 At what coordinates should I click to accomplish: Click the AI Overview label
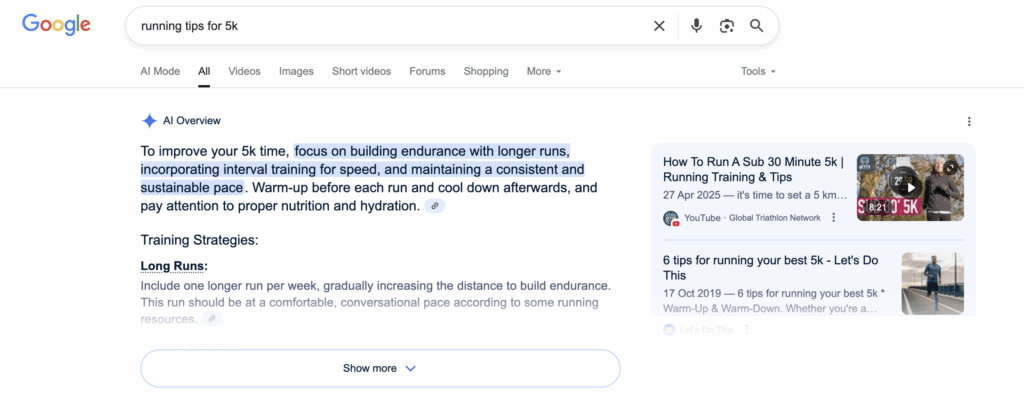[x=192, y=121]
